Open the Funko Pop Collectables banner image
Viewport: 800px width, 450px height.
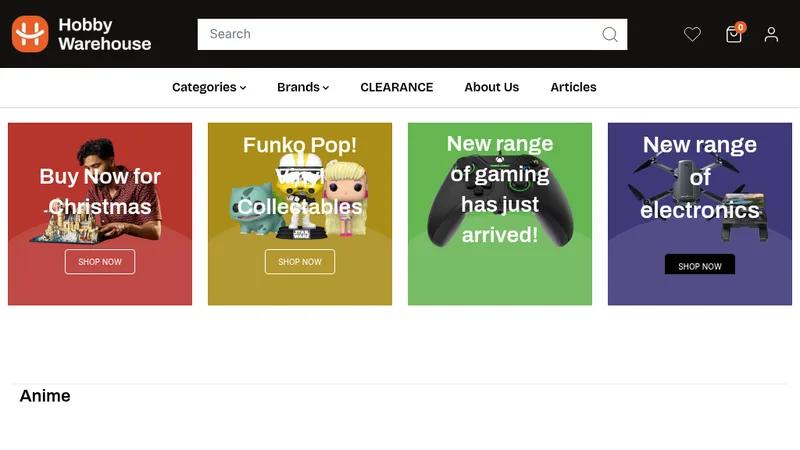tap(300, 214)
